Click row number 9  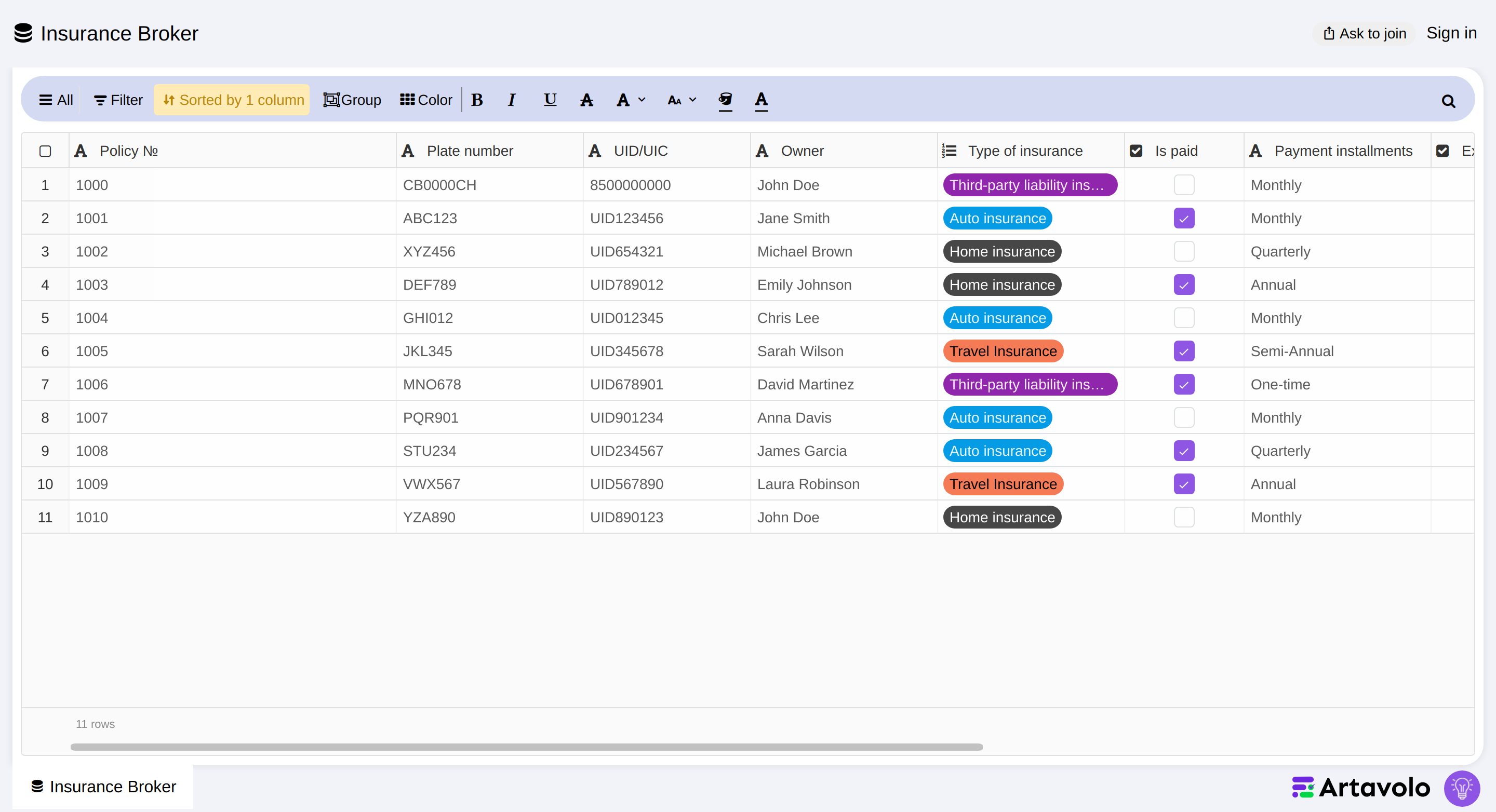(45, 451)
